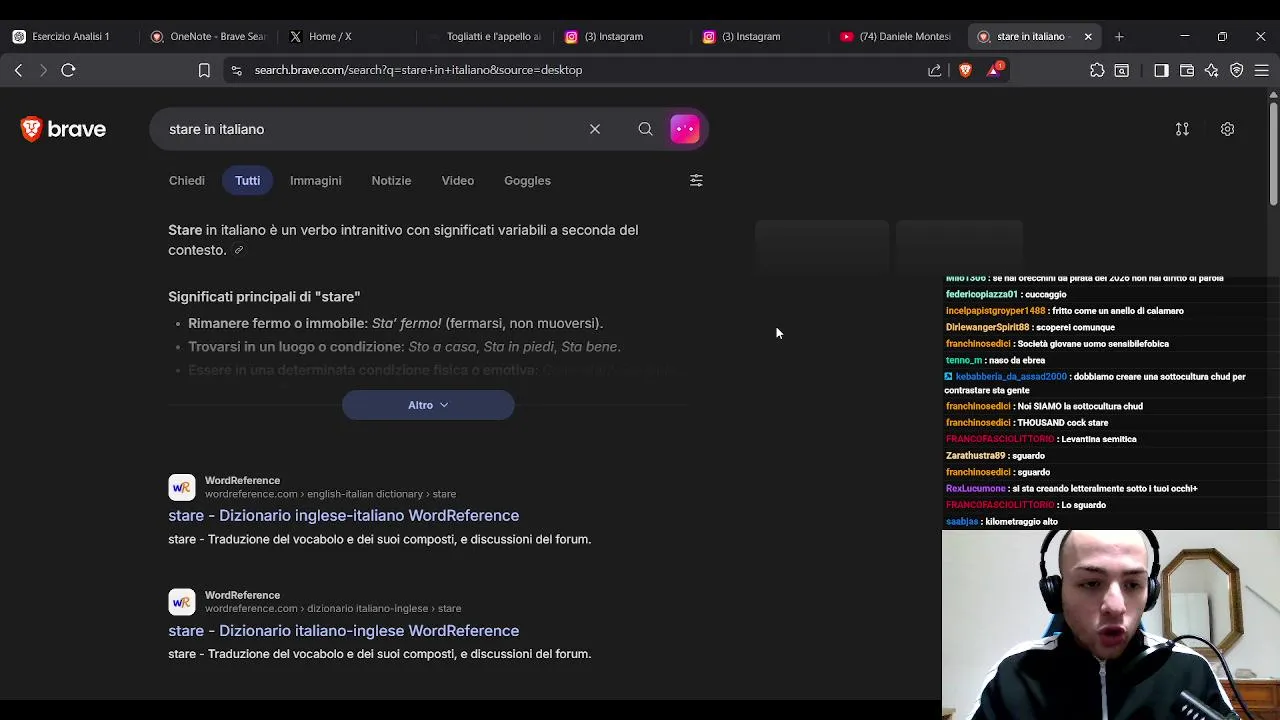Go back to the previous page
Image resolution: width=1280 pixels, height=720 pixels.
pos(18,70)
